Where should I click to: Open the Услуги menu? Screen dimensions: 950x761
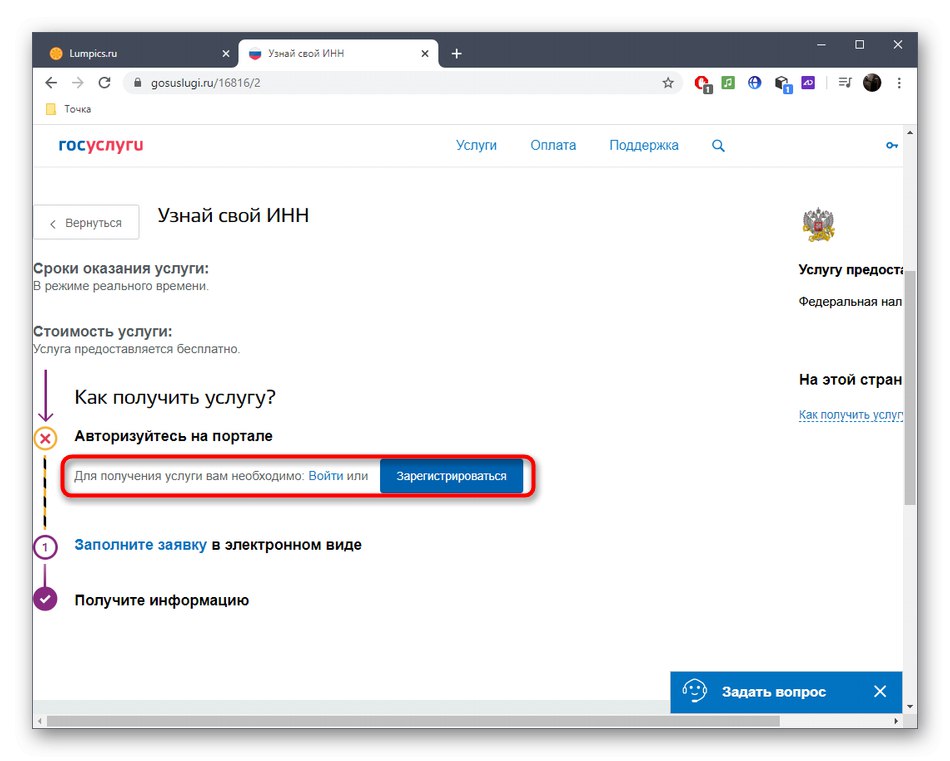pyautogui.click(x=476, y=145)
